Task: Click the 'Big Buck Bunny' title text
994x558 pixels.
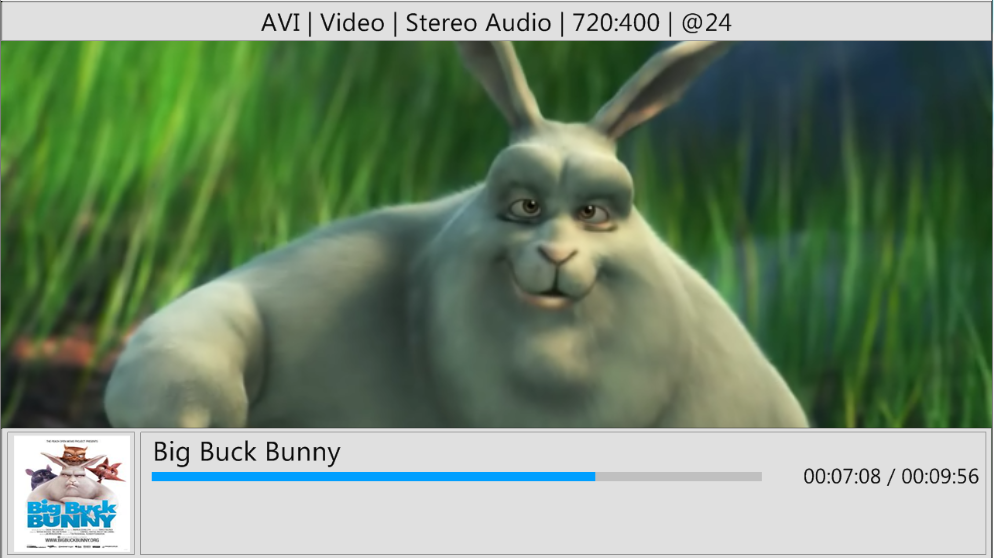Action: pos(247,452)
